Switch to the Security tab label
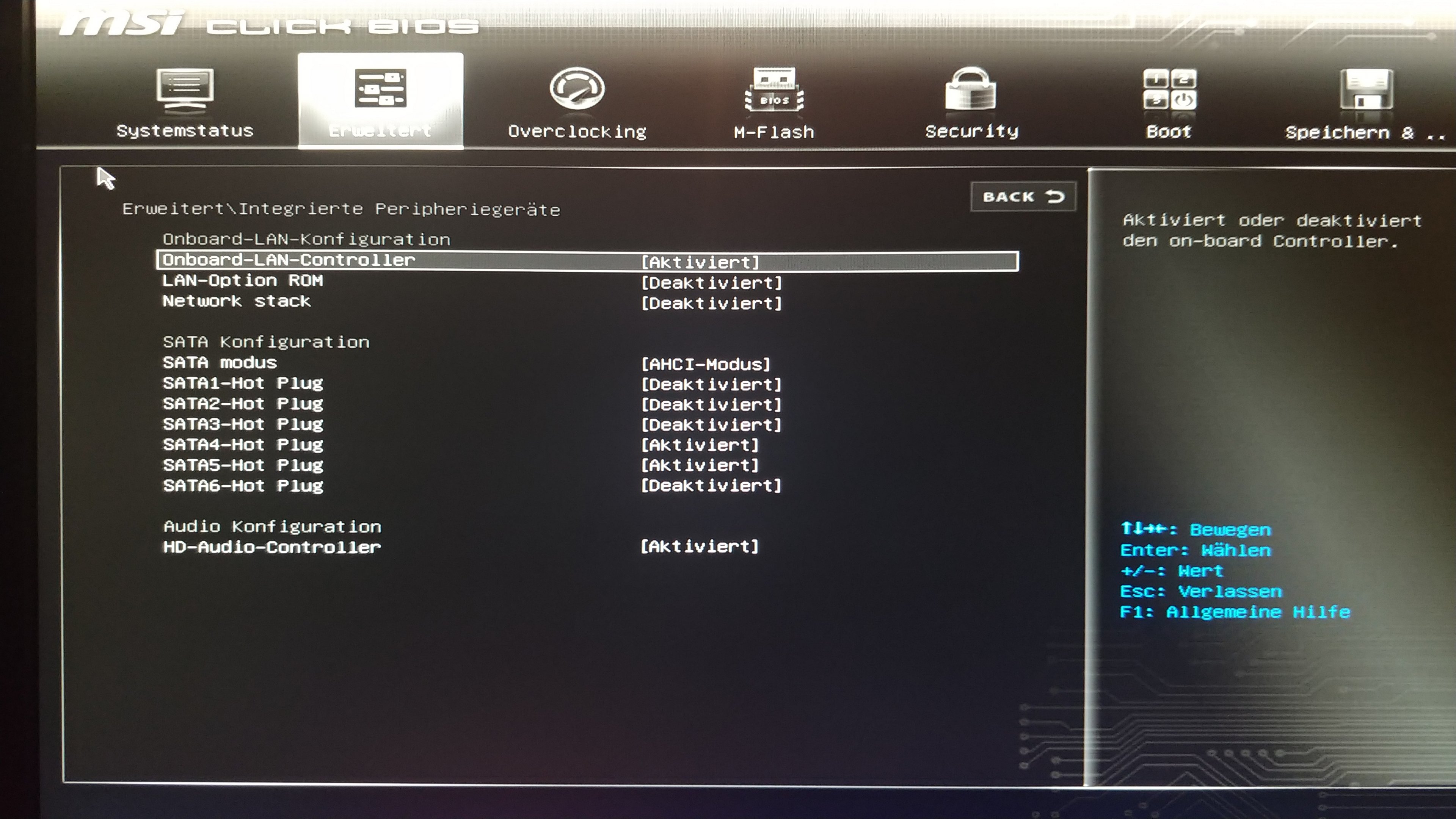 (971, 132)
